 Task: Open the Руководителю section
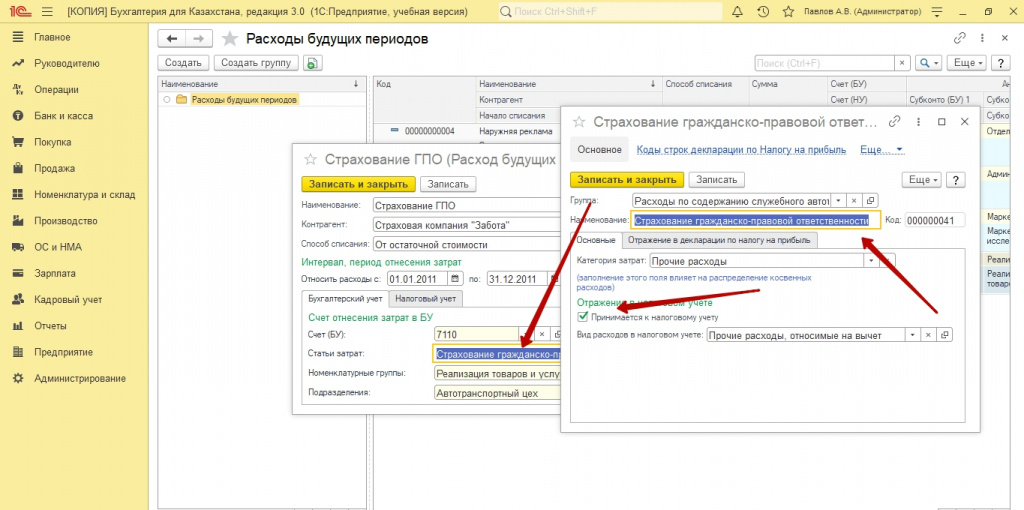point(67,63)
